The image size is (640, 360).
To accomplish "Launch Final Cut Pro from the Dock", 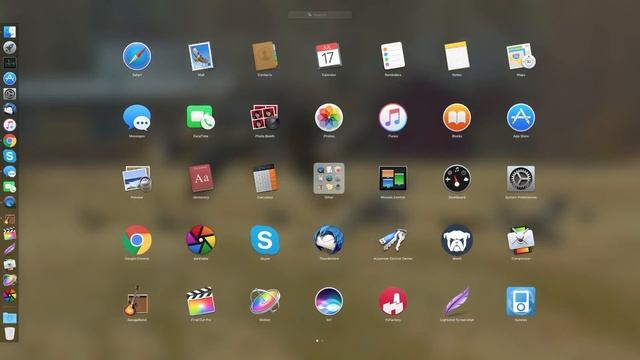I will (9, 234).
